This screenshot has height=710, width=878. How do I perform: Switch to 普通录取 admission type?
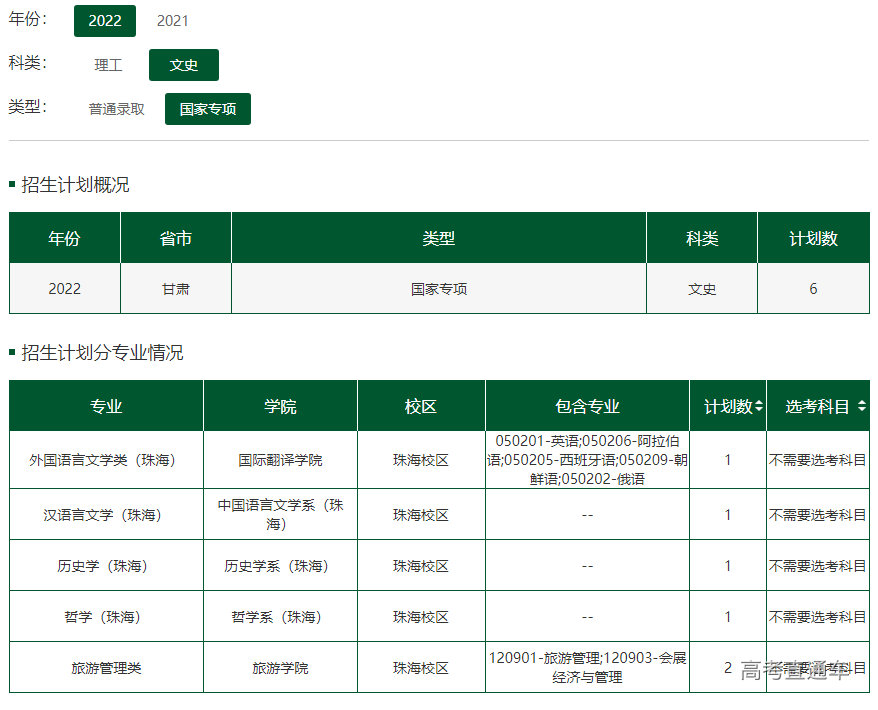pyautogui.click(x=116, y=109)
